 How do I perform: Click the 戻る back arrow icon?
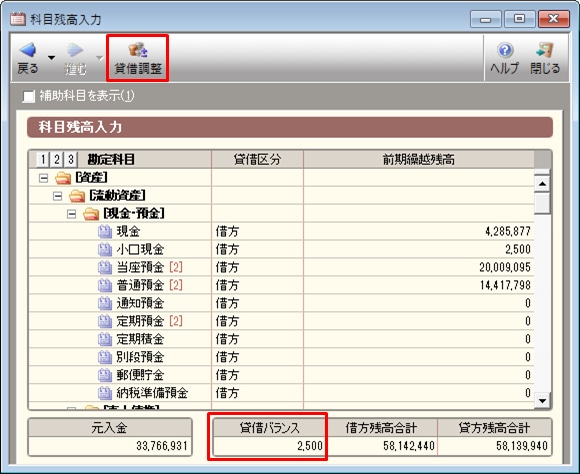click(28, 50)
